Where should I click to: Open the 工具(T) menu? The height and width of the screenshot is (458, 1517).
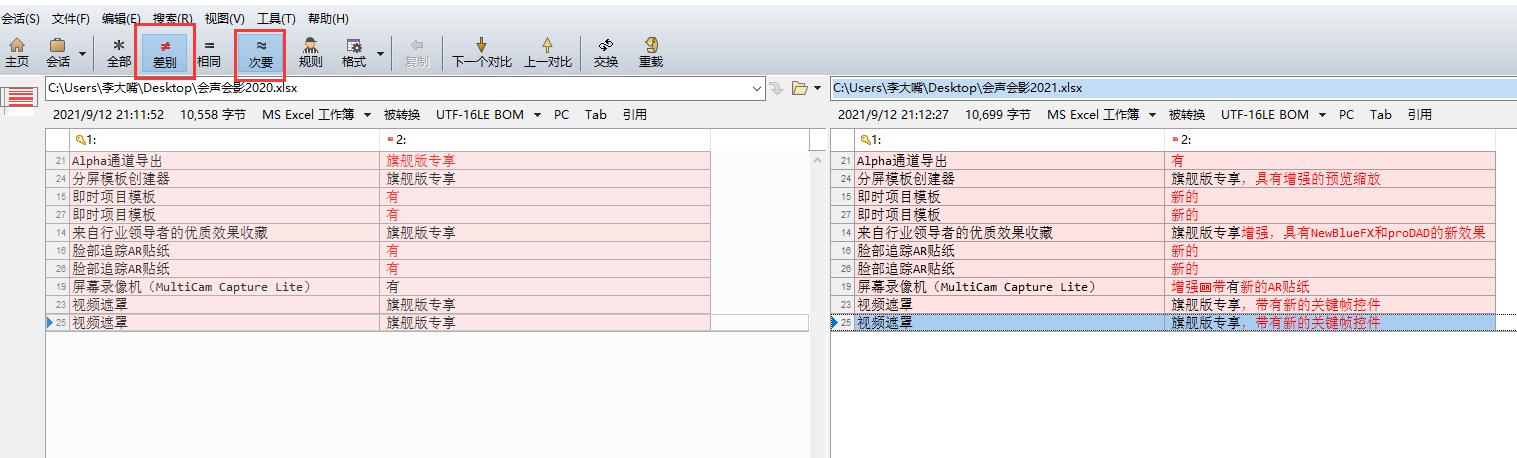pos(276,18)
